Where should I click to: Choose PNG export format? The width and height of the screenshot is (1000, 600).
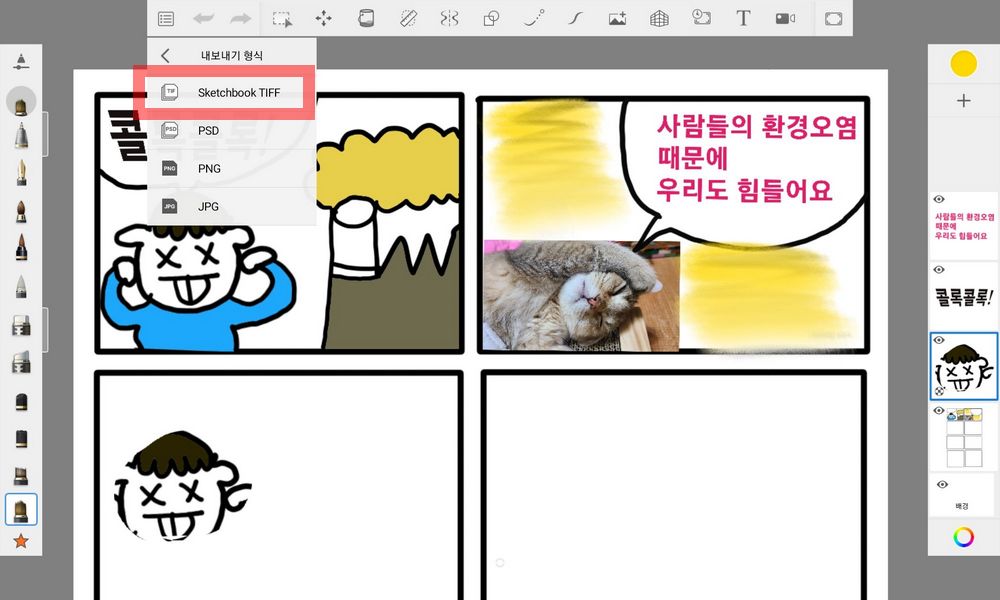click(232, 168)
